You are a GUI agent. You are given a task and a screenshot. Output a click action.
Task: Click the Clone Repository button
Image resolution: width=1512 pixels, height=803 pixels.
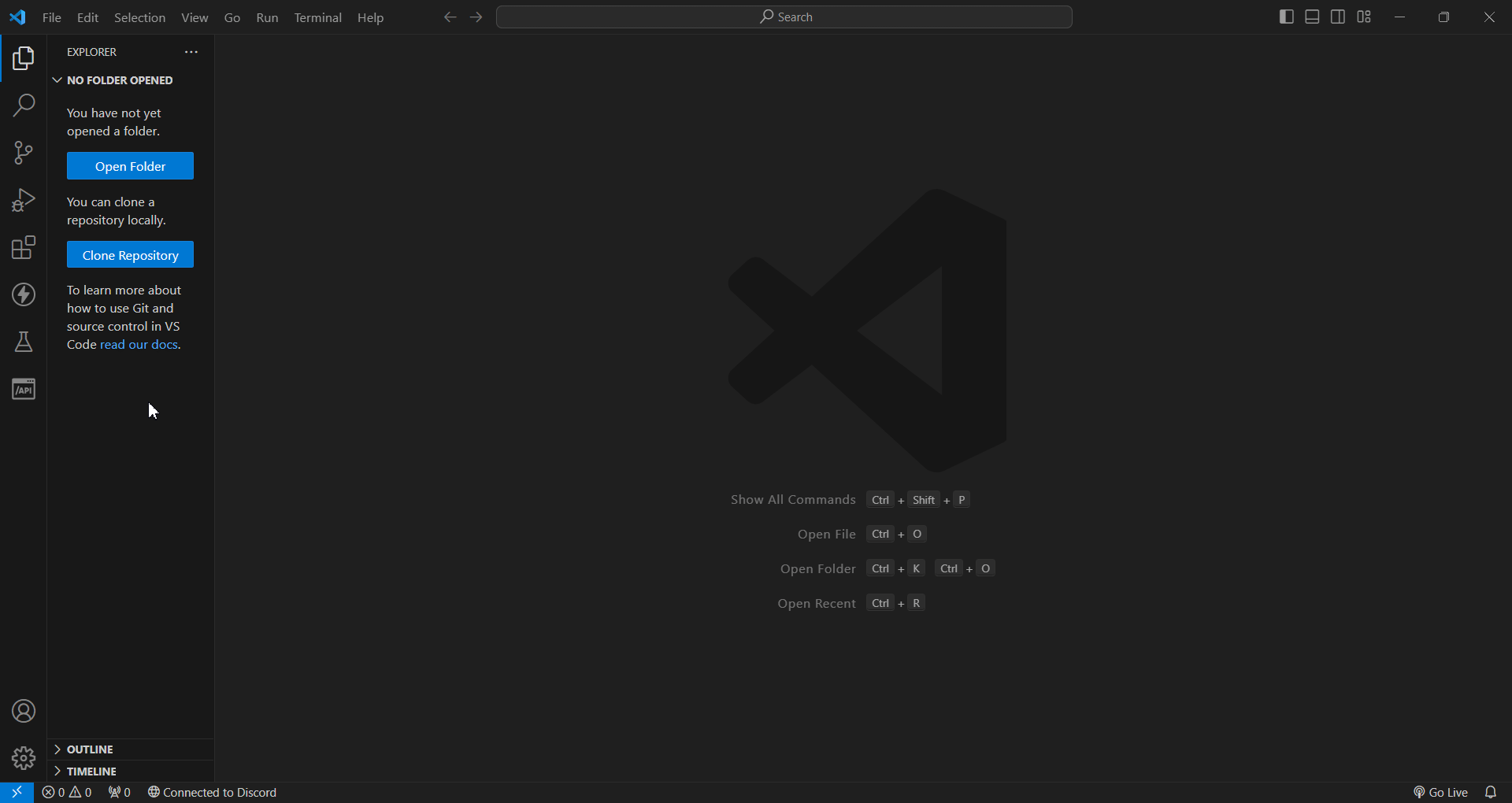coord(130,255)
